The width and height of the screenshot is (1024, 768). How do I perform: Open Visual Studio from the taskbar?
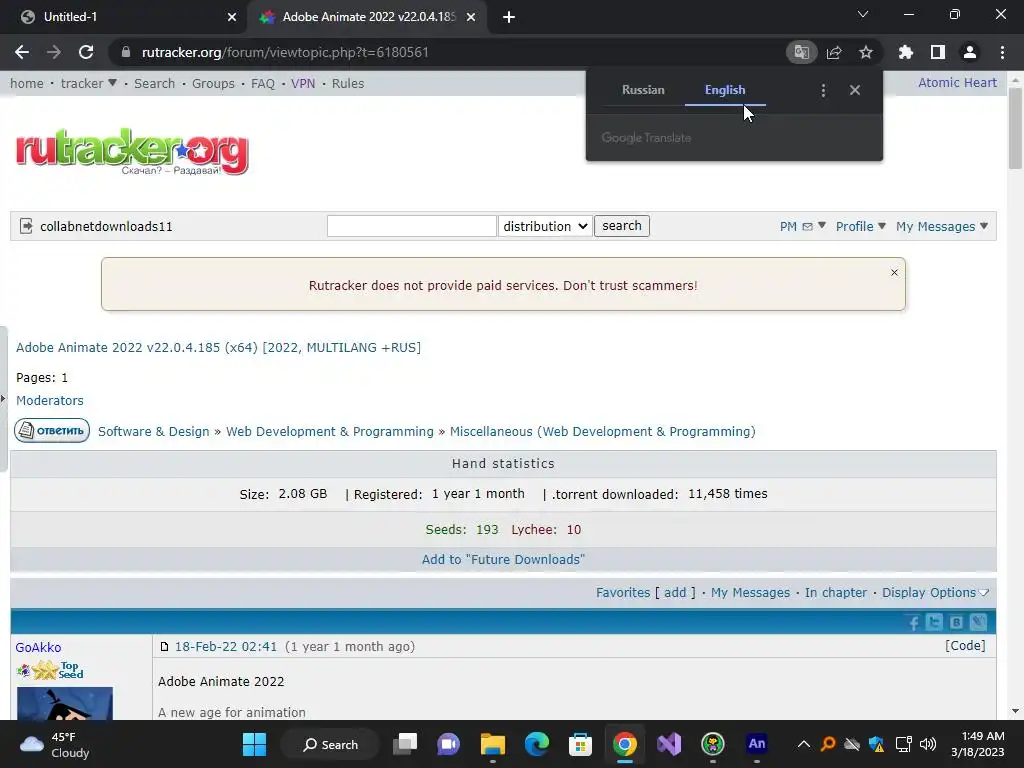[x=669, y=744]
